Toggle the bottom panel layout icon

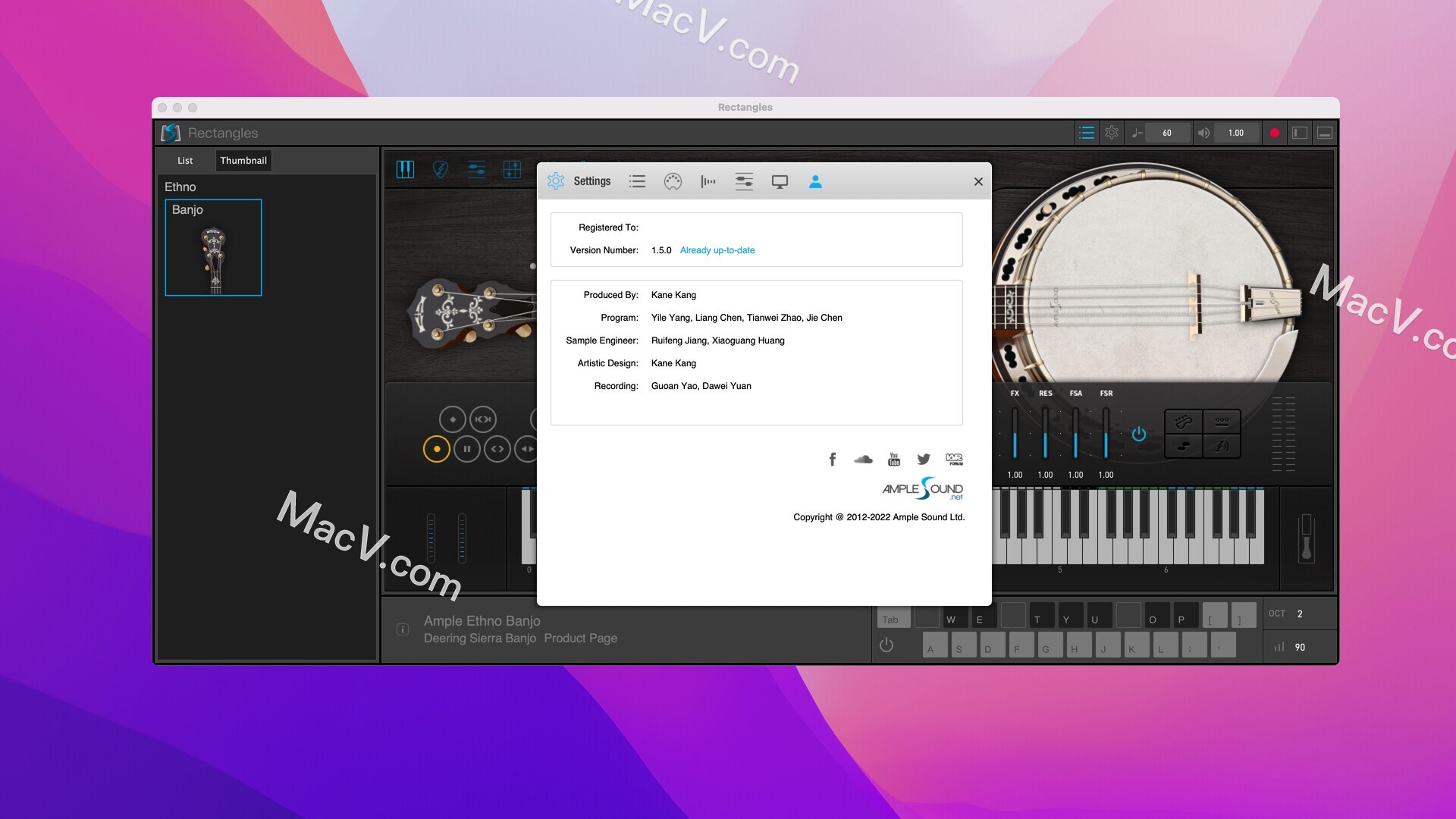pyautogui.click(x=1325, y=133)
